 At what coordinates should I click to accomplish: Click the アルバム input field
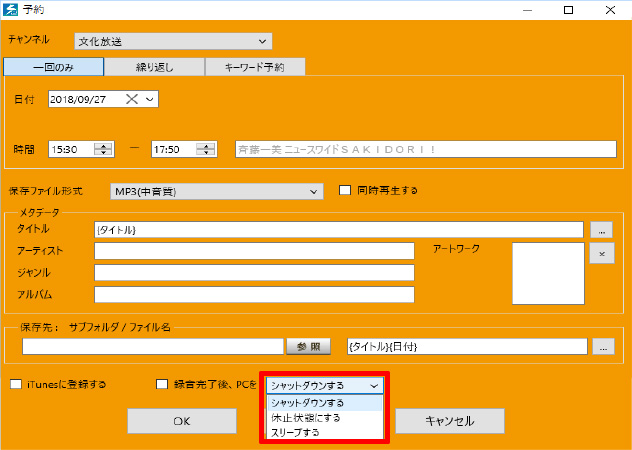254,295
